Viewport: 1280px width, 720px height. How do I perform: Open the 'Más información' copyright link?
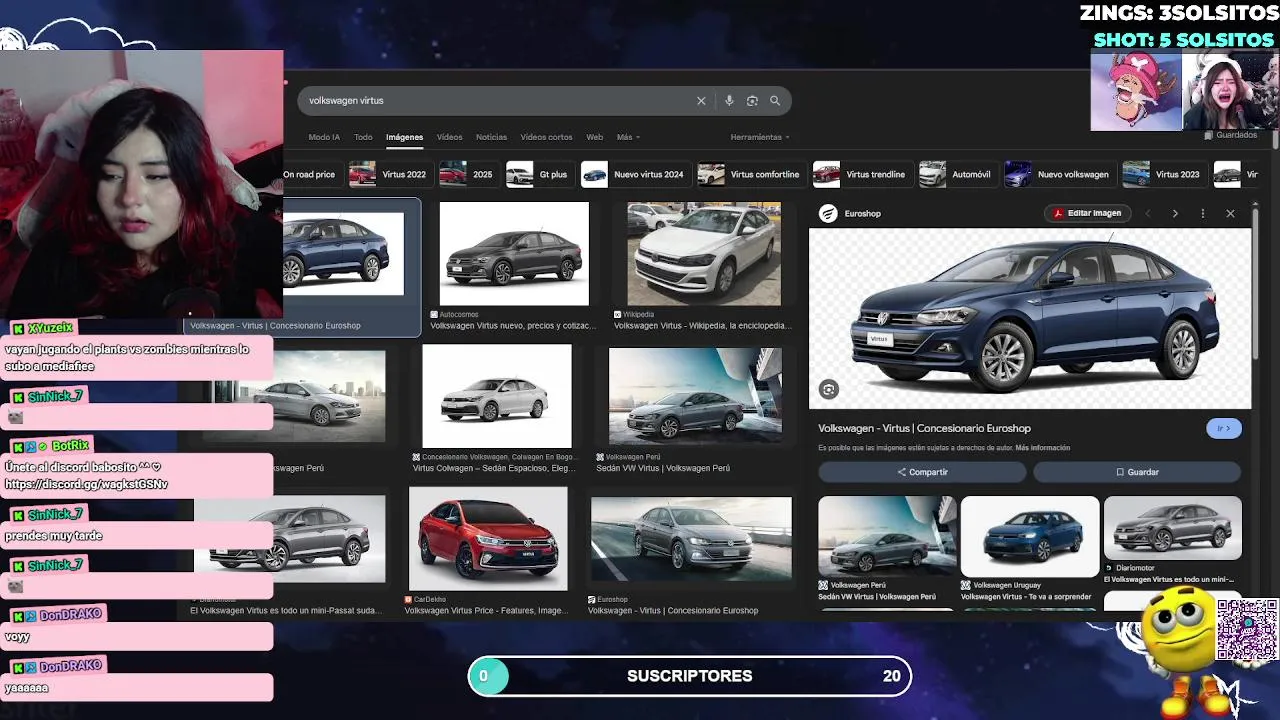[1043, 448]
